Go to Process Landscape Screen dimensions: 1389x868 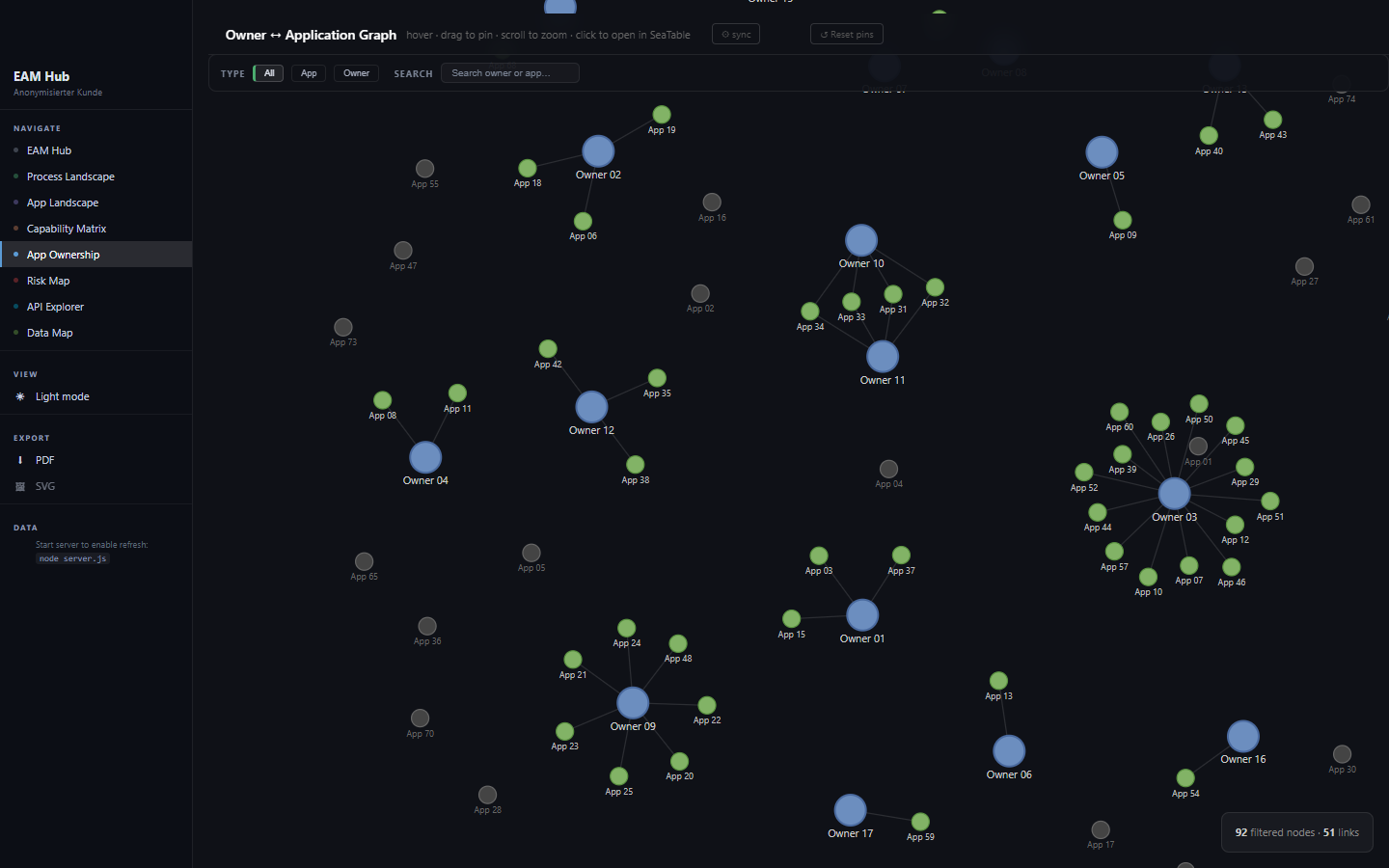(96, 176)
